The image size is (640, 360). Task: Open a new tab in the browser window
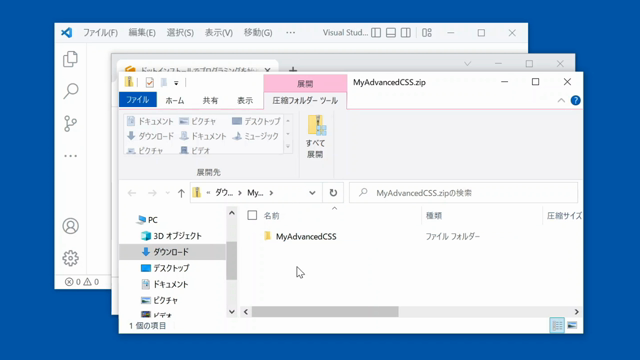293,69
